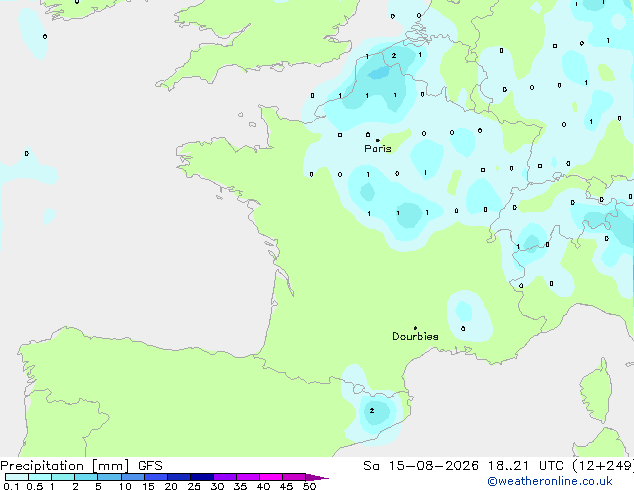The width and height of the screenshot is (634, 490).
Task: Click the GFS model name label
Action: tap(150, 466)
